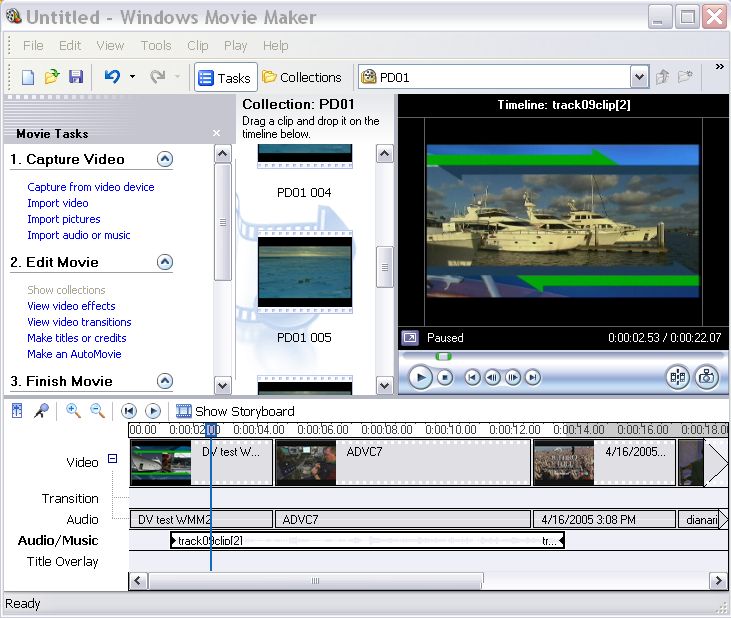Click the New Collection Folder icon
The height and width of the screenshot is (618, 731).
685,76
